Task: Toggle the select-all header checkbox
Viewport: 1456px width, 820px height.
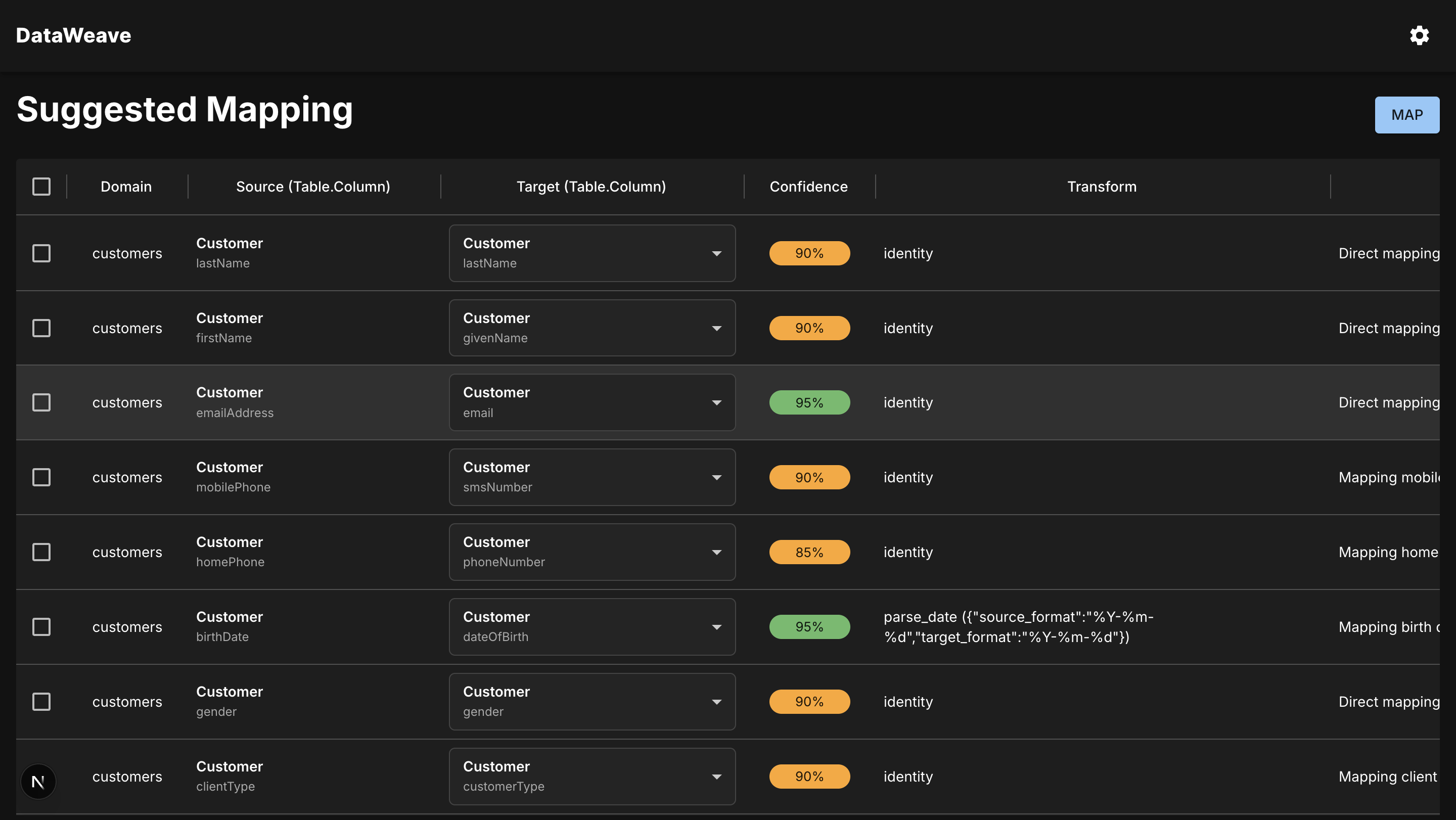Action: [x=41, y=187]
